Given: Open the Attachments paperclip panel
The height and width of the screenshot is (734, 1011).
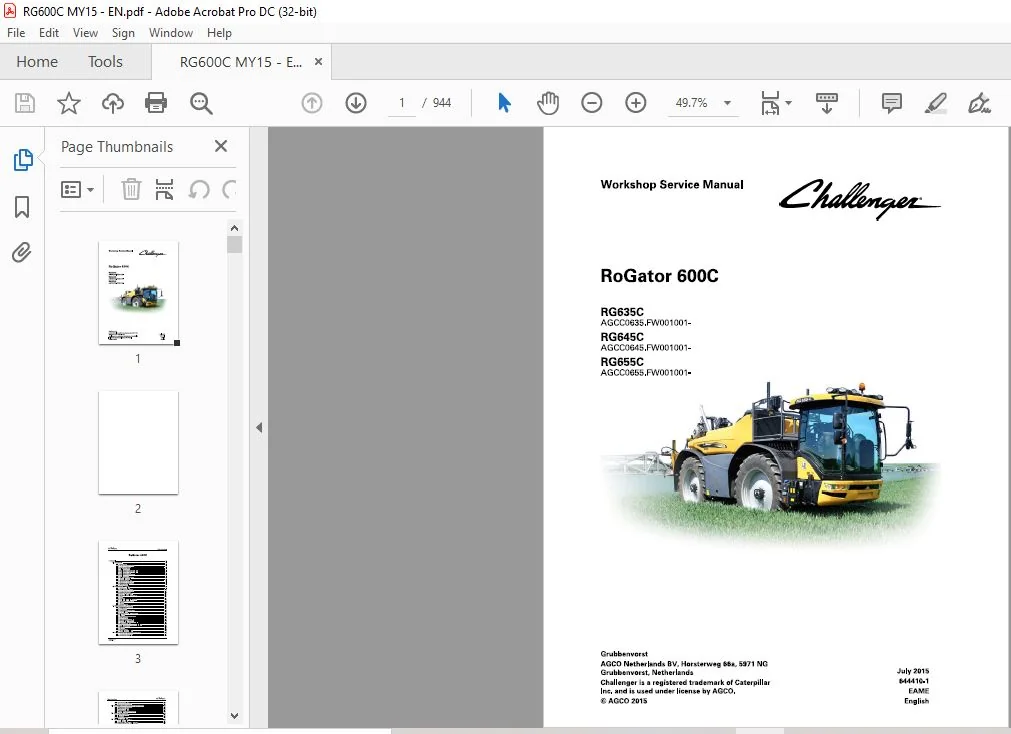Looking at the screenshot, I should tap(22, 252).
